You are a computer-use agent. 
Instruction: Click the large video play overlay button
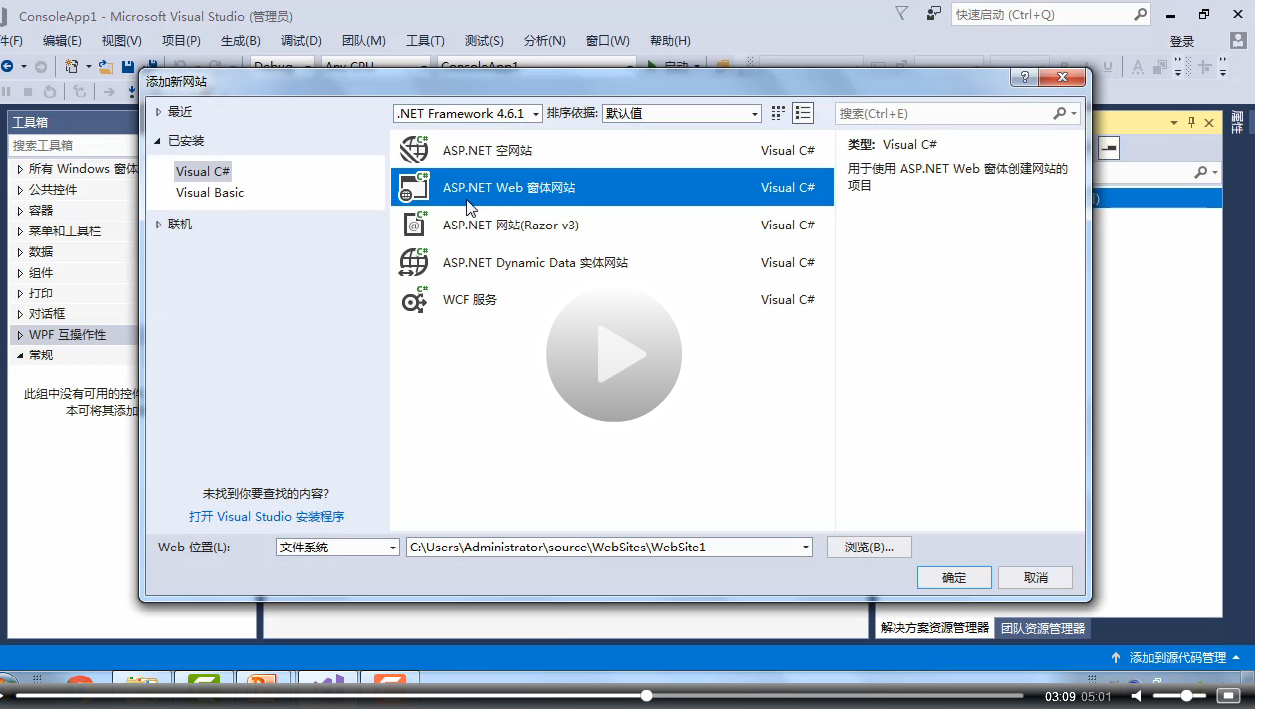pyautogui.click(x=614, y=354)
